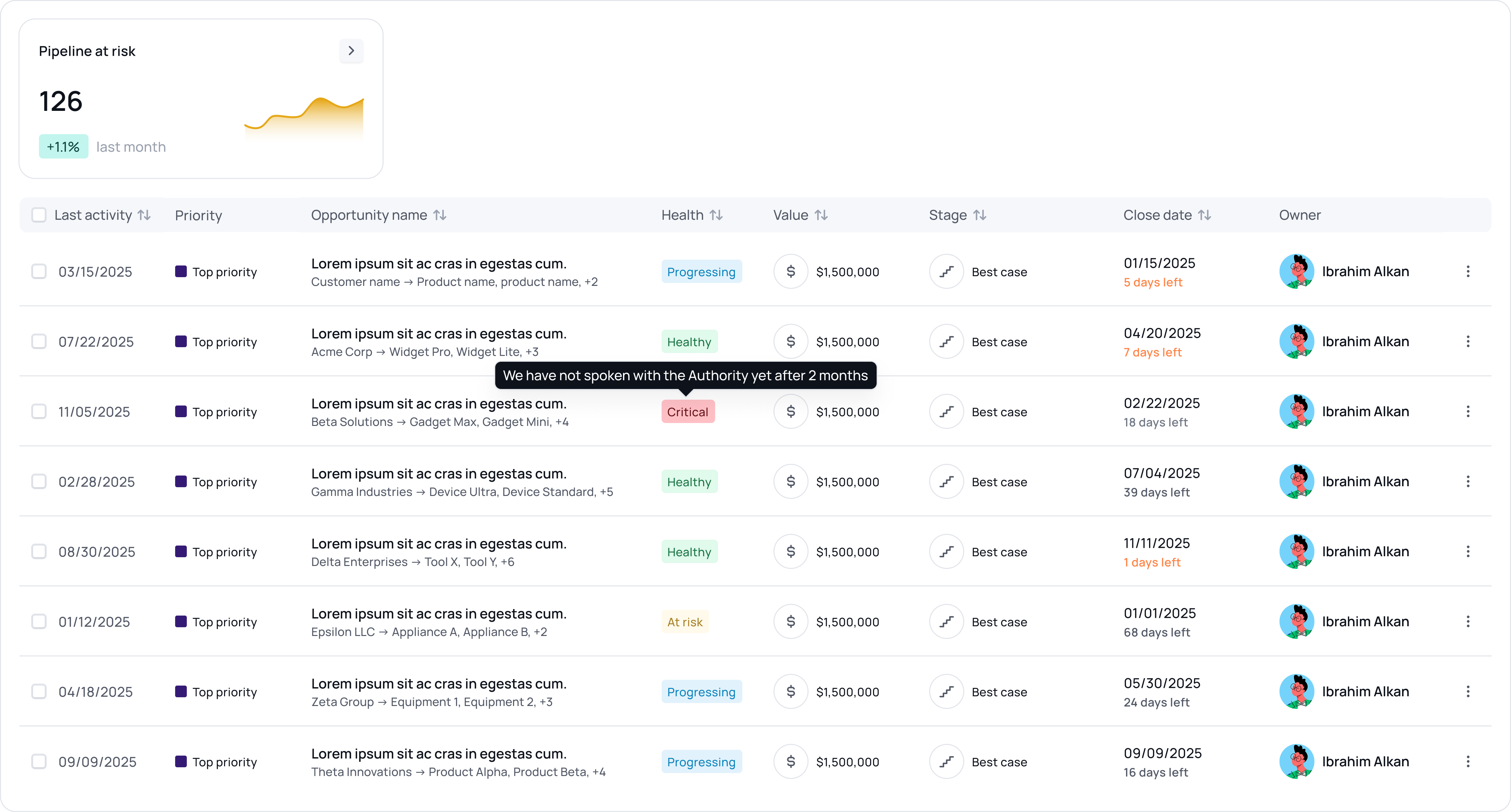Open Theta Innovations opportunity name link
1511x812 pixels.
click(x=438, y=753)
